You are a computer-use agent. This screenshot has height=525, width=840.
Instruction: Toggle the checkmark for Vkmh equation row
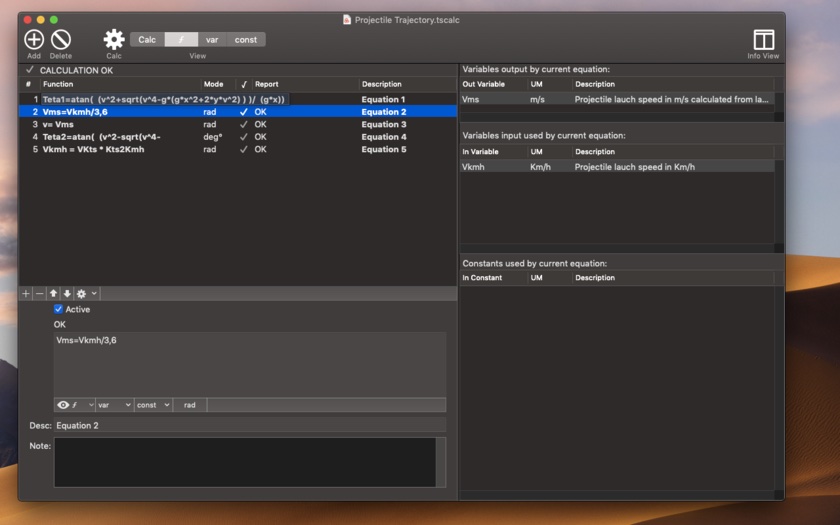tap(243, 150)
